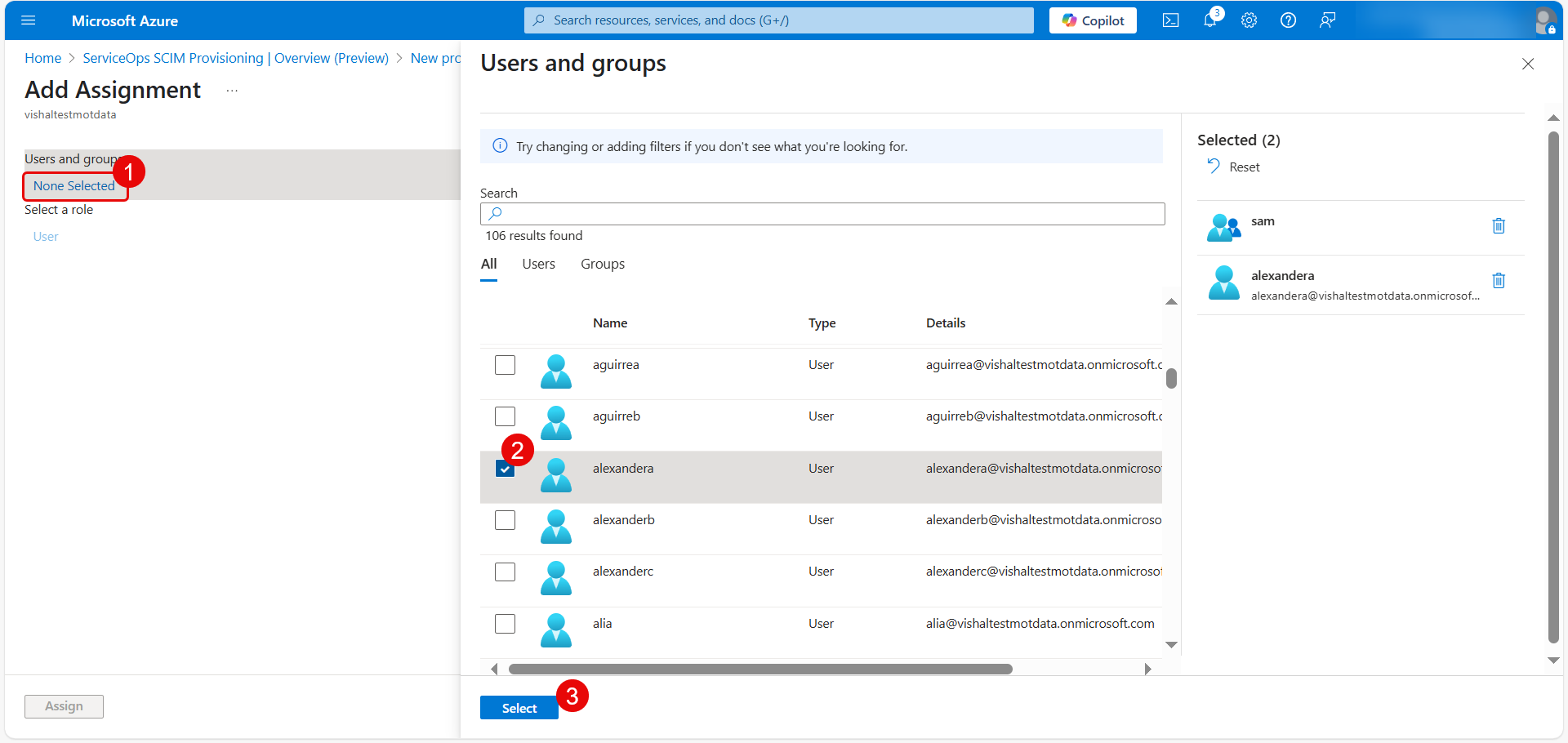Click the user Search input field
Image resolution: width=1568 pixels, height=743 pixels.
(822, 214)
